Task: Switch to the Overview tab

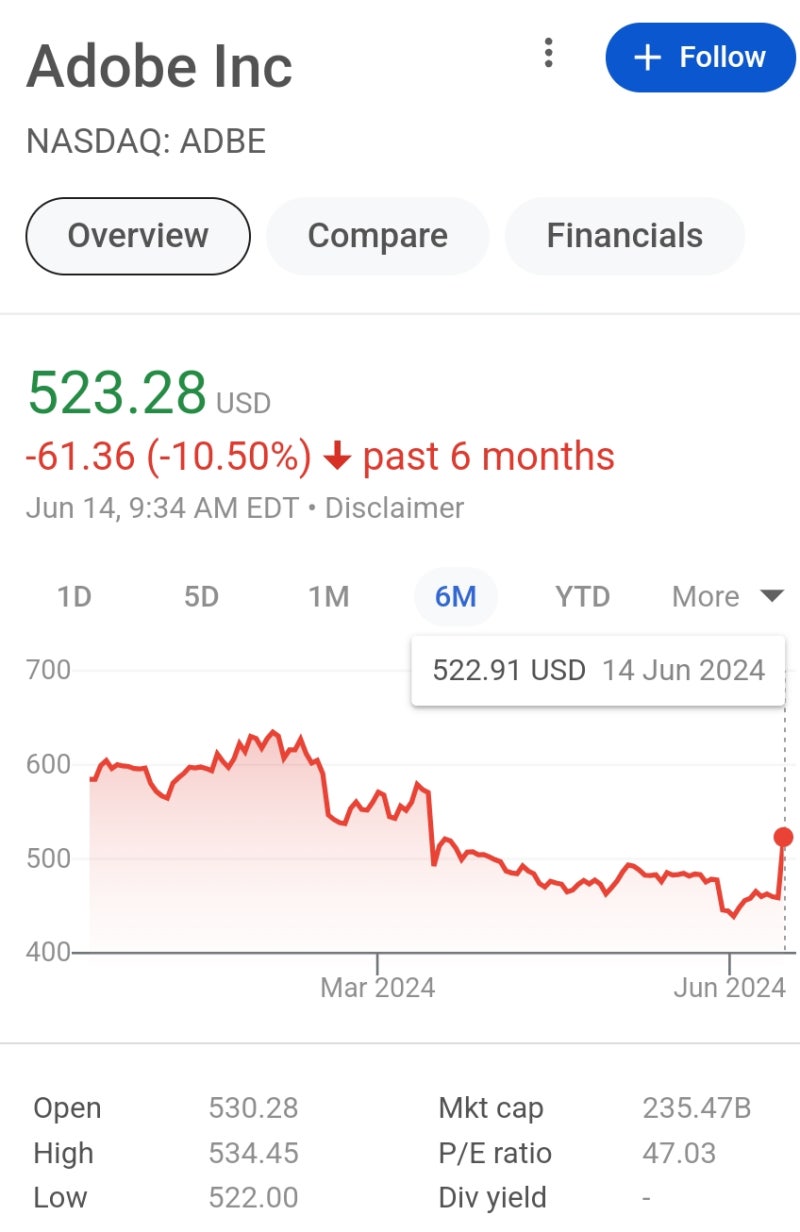Action: (138, 236)
